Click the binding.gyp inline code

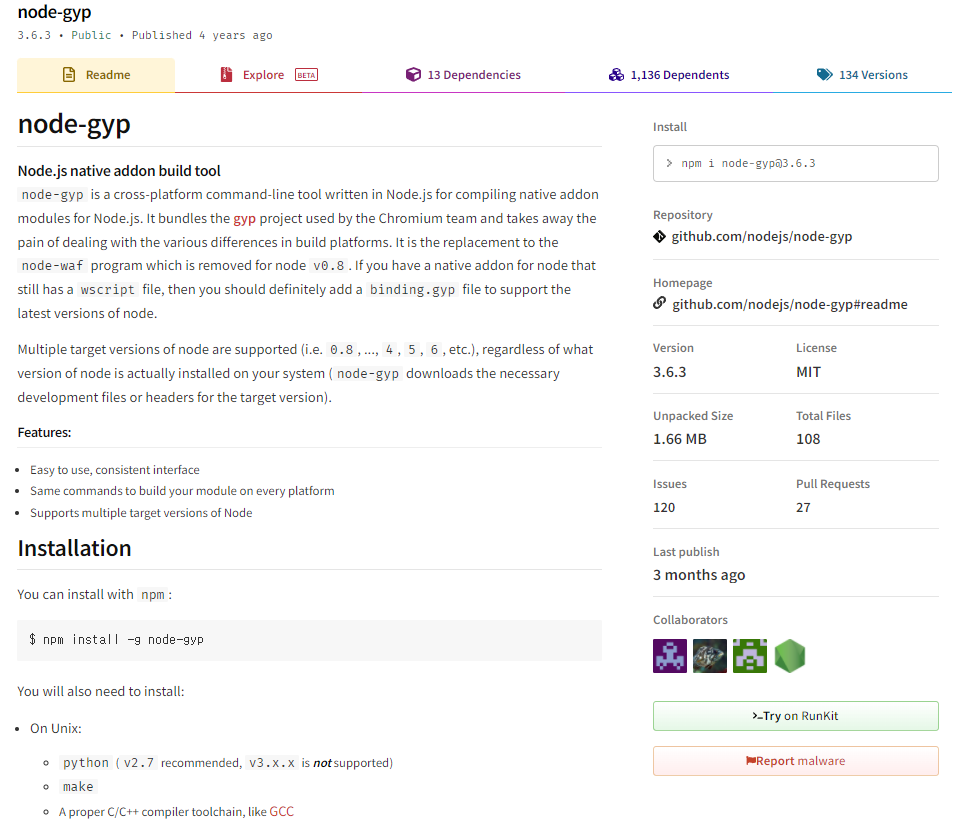pos(412,290)
